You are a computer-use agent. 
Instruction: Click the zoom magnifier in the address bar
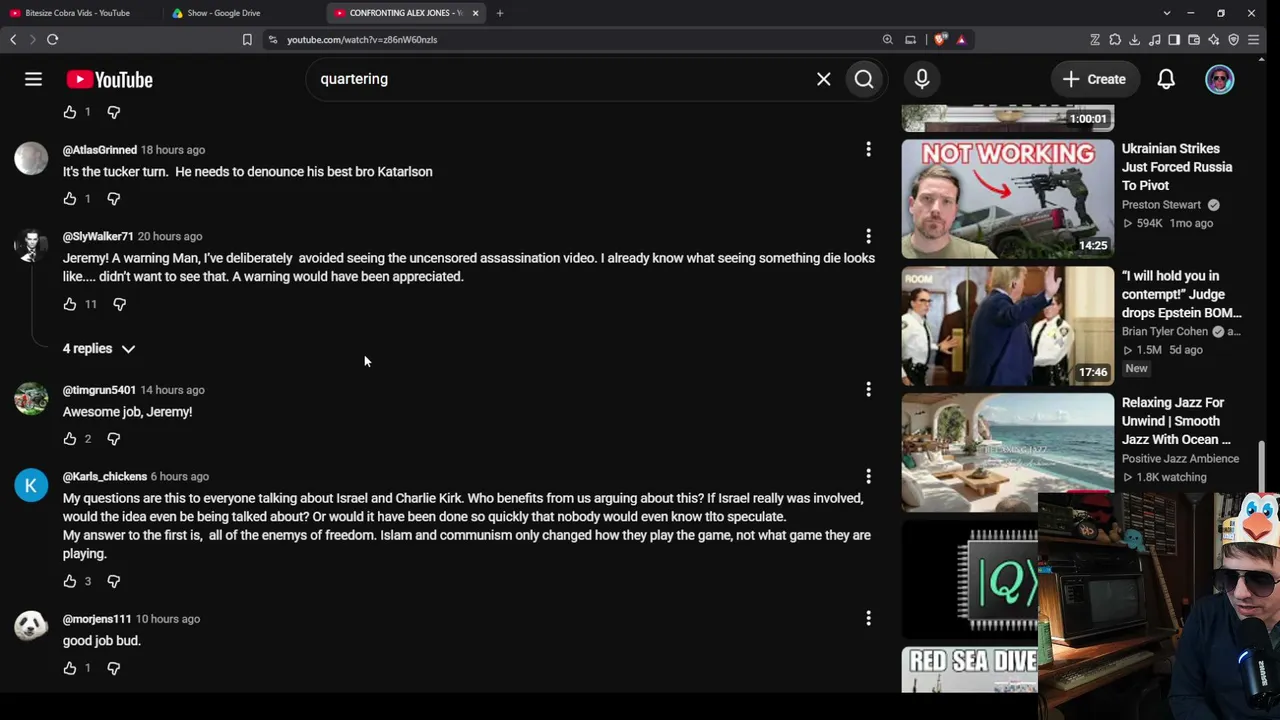pos(887,40)
